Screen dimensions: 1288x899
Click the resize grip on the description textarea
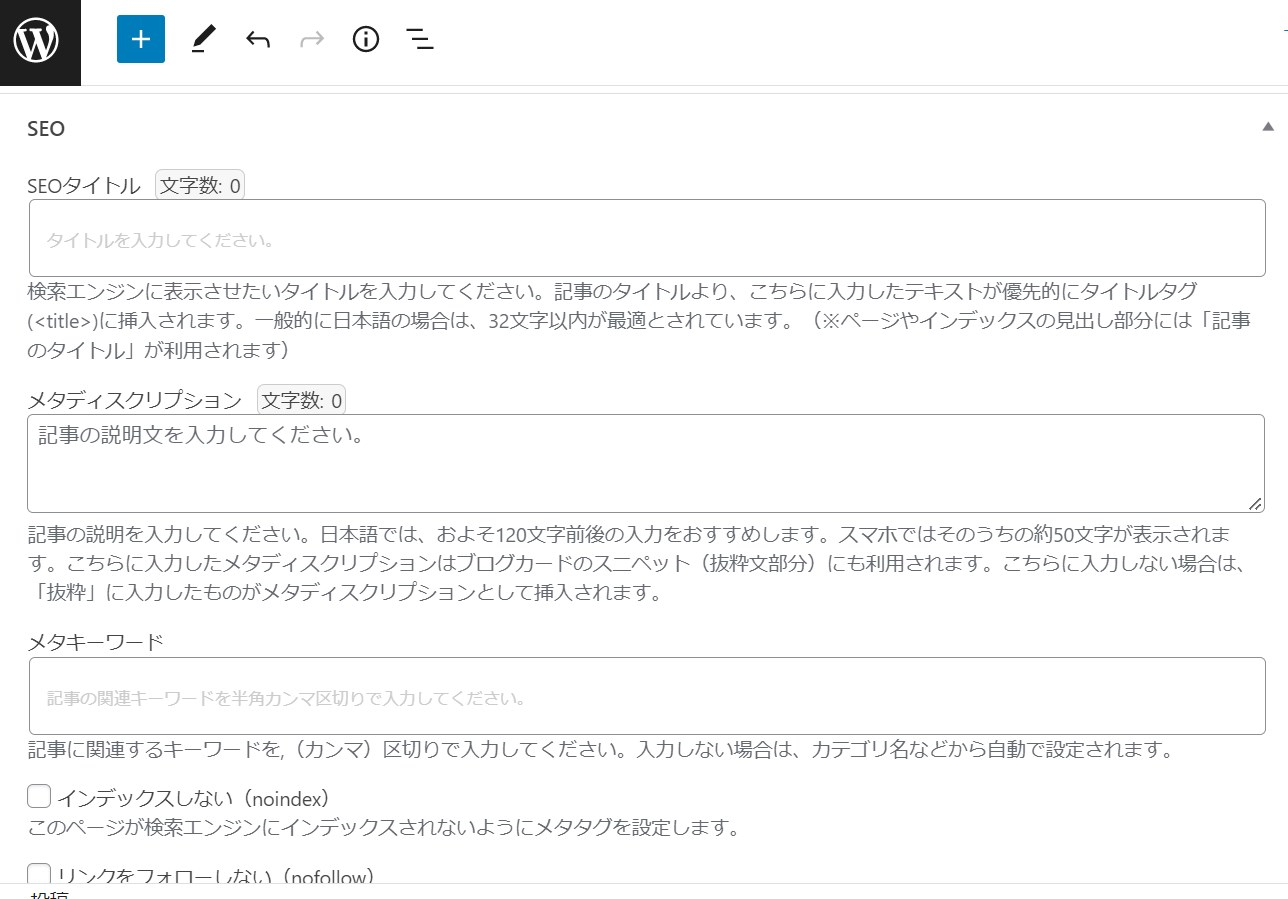pyautogui.click(x=1256, y=505)
